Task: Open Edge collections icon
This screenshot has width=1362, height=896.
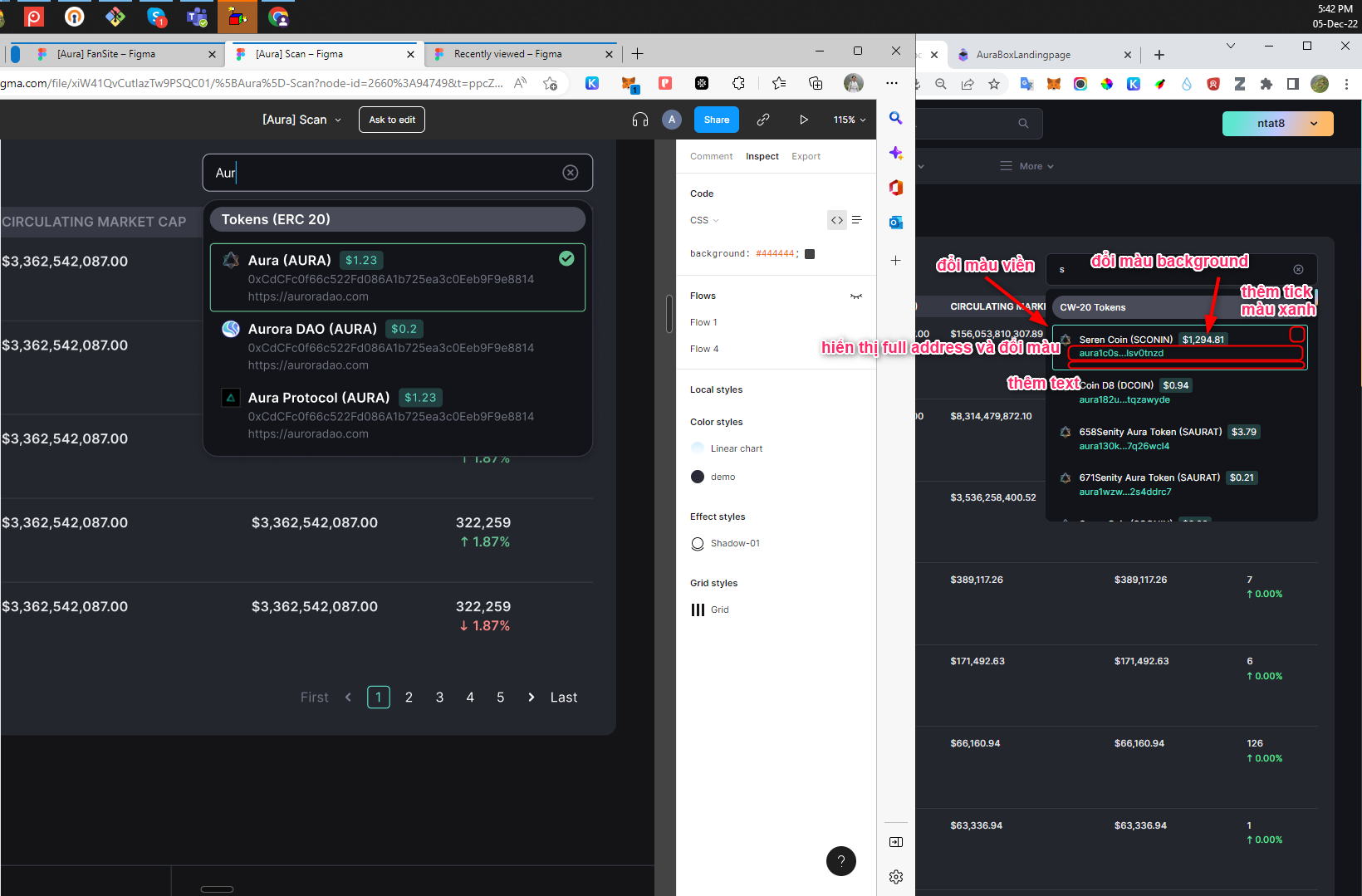Action: 816,83
